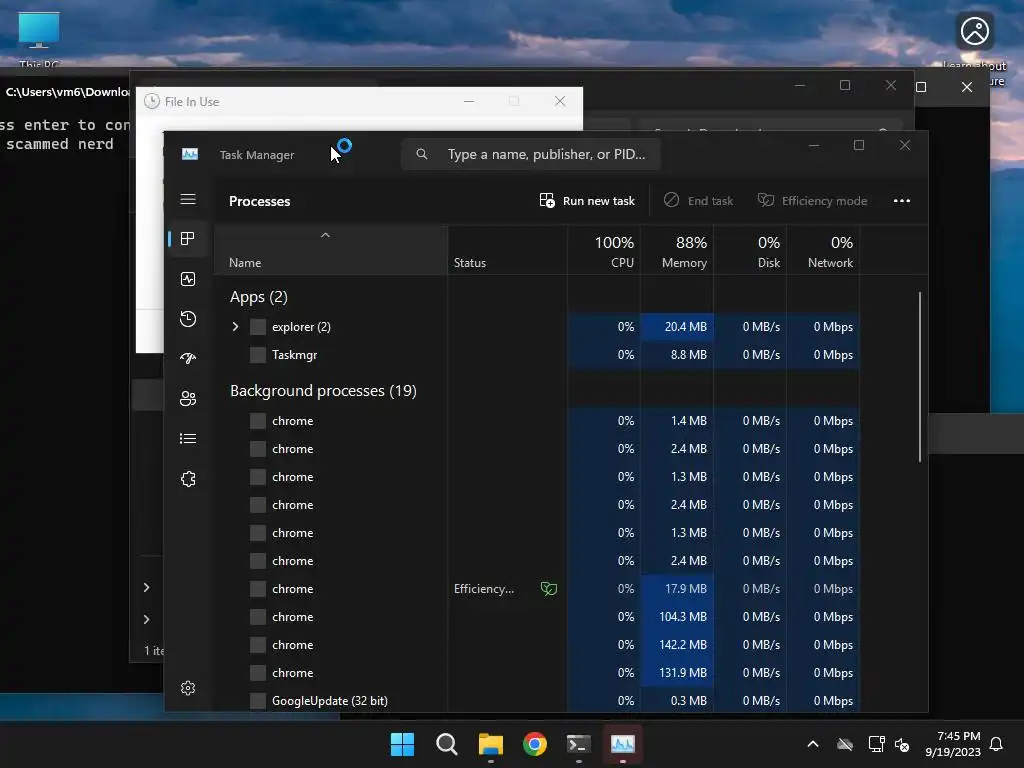
Task: Open File Explorer from taskbar
Action: [490, 744]
